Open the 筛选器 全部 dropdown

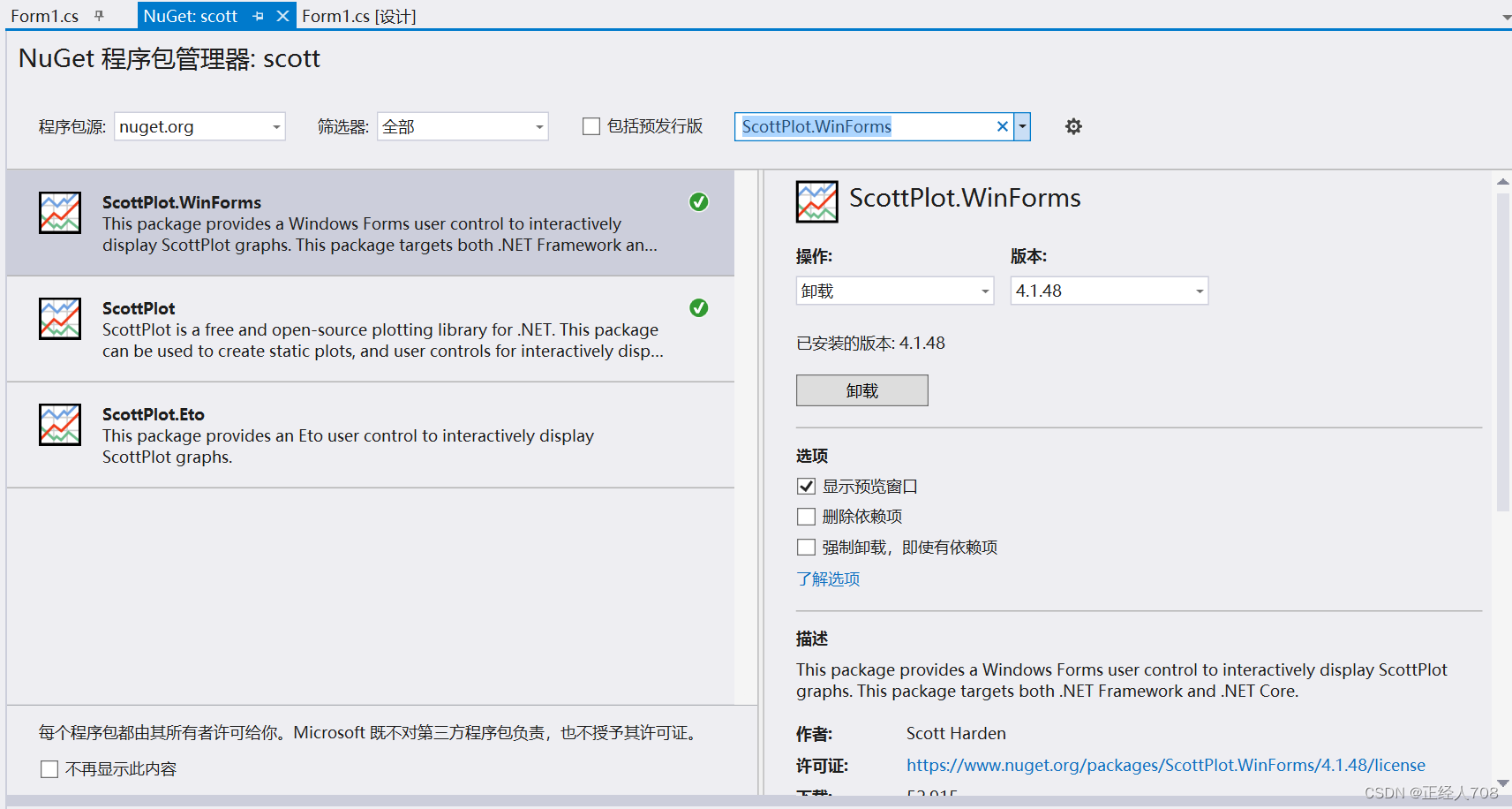click(463, 126)
